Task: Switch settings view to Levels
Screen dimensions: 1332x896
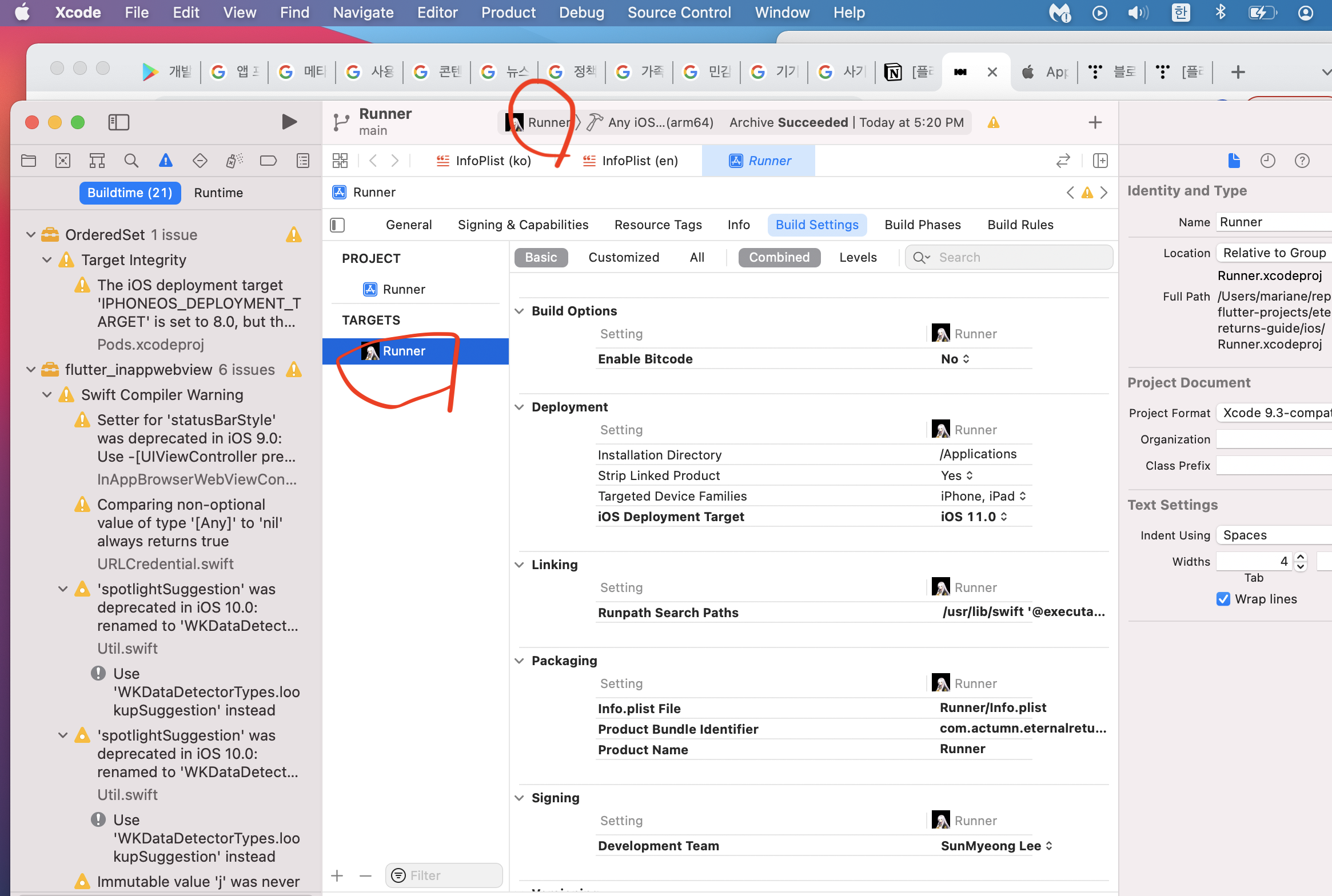Action: [858, 257]
